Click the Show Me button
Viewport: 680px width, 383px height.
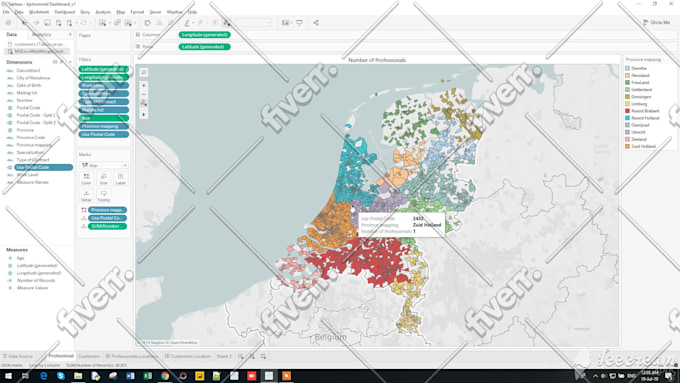[657, 23]
